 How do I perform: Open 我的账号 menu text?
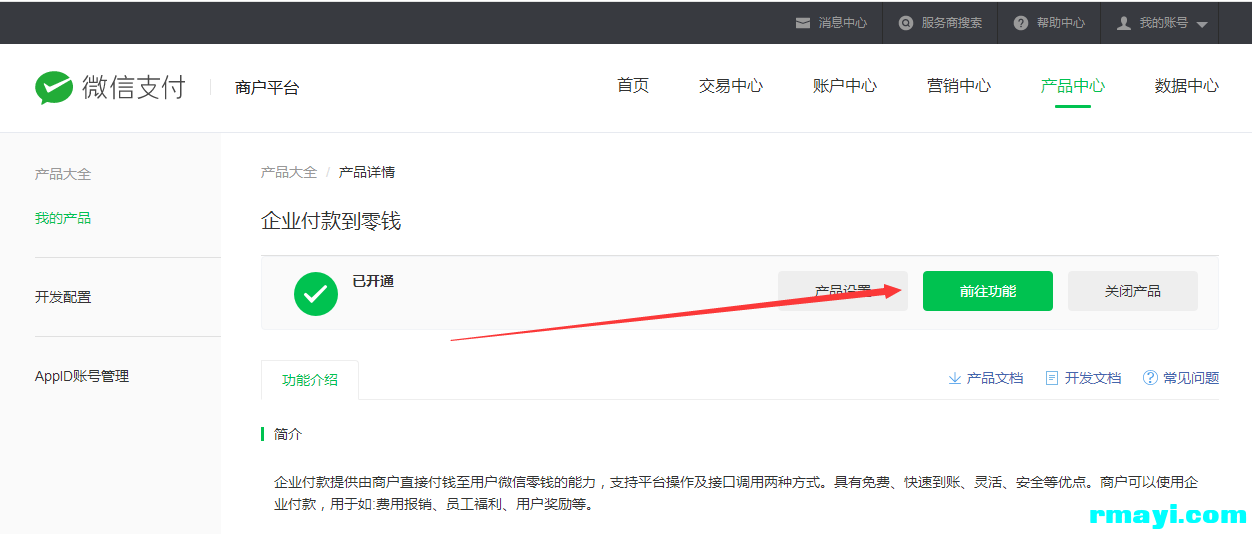pyautogui.click(x=1164, y=23)
